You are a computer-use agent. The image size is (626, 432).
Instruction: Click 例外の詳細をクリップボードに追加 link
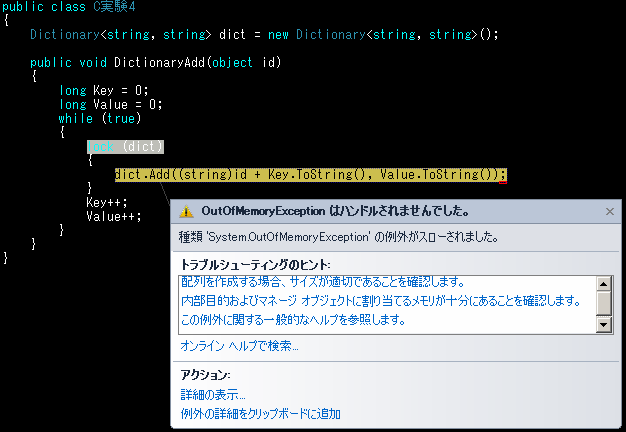(260, 414)
